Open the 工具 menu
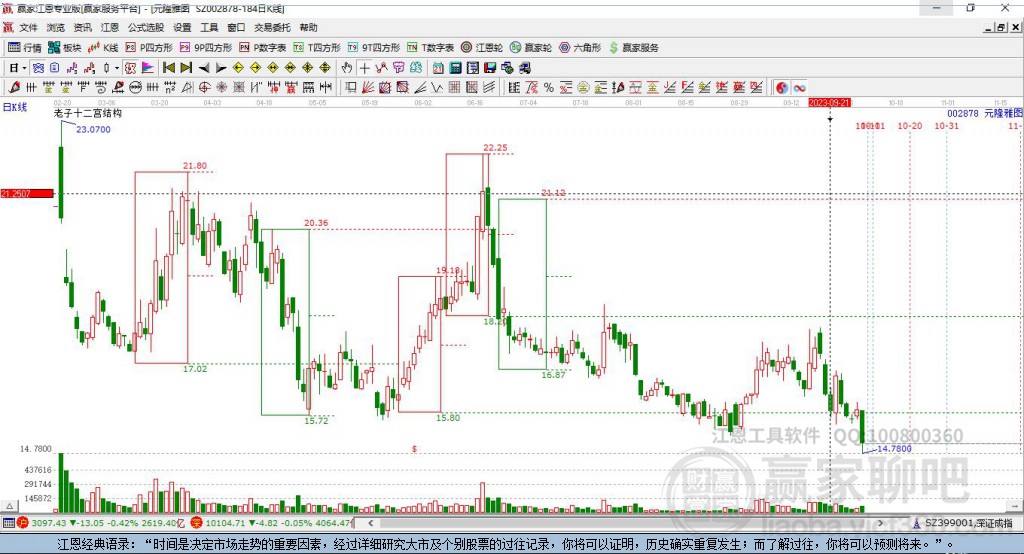The width and height of the screenshot is (1024, 554). tap(209, 27)
